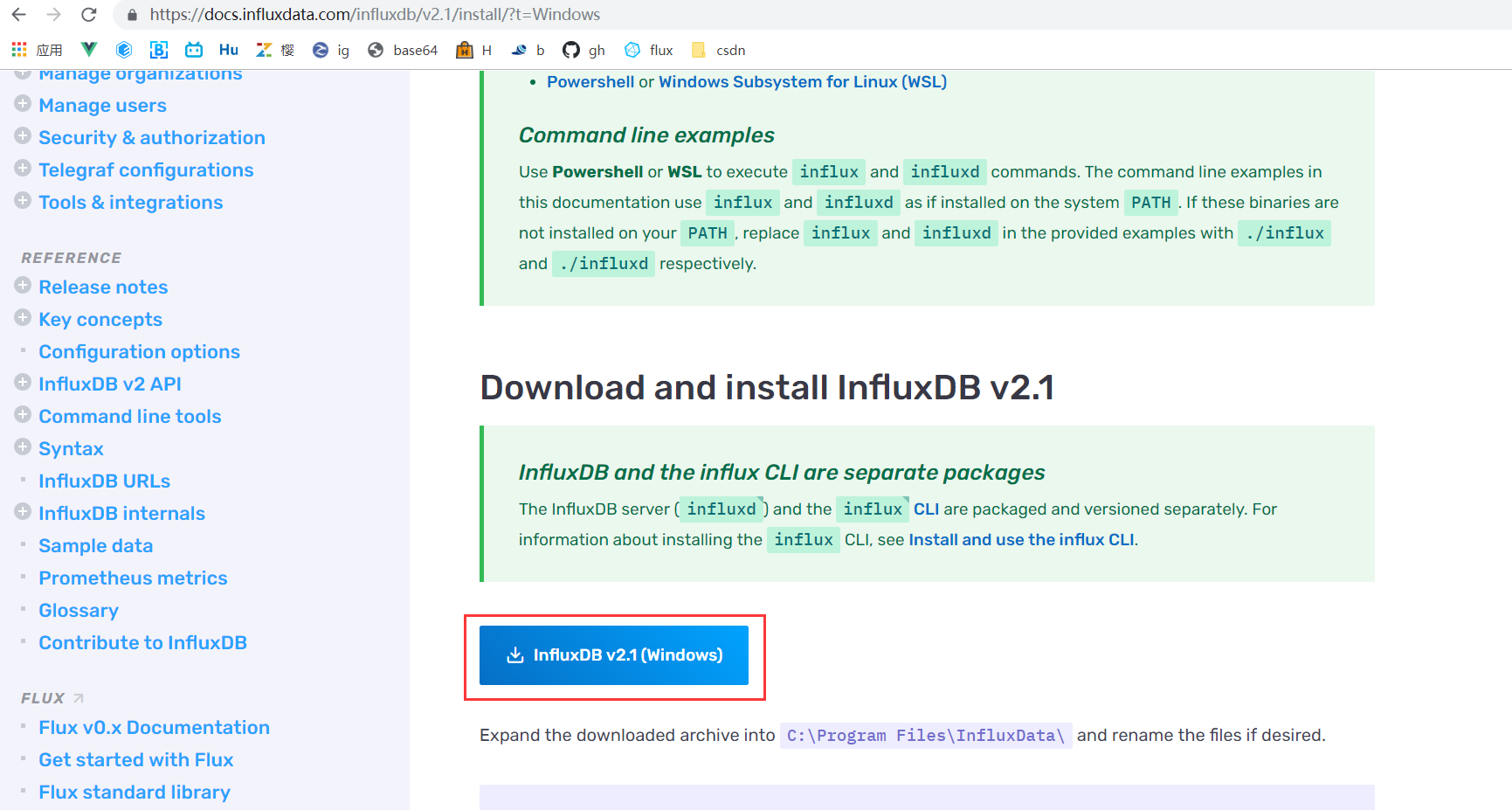1512x810 pixels.
Task: Expand the Release notes section
Action: [x=22, y=285]
